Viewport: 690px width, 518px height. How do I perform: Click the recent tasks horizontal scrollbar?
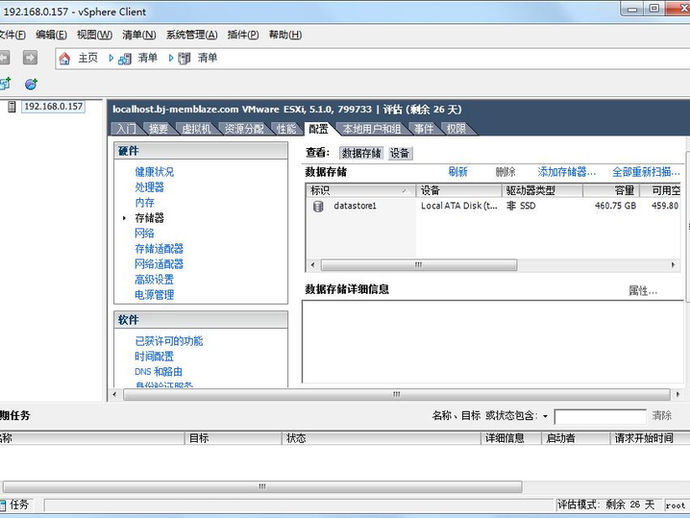pyautogui.click(x=262, y=486)
